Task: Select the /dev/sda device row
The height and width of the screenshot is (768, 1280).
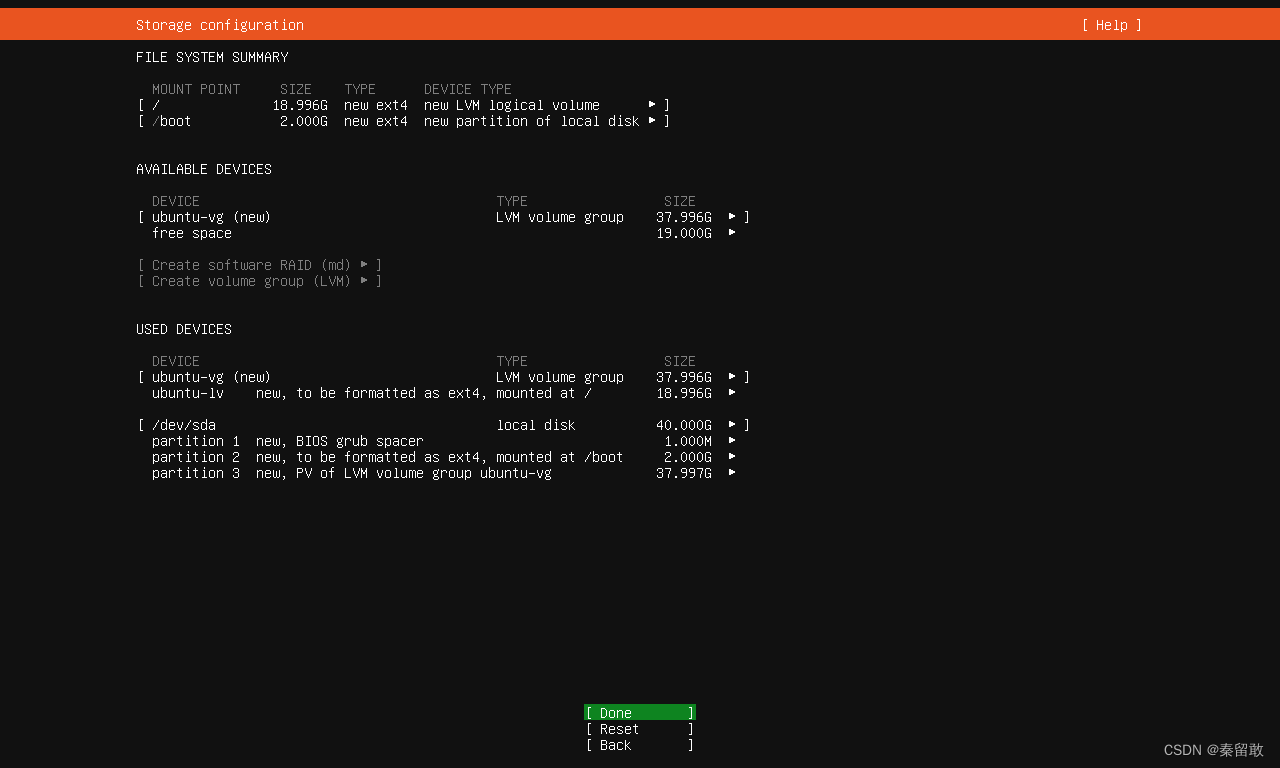Action: pos(444,425)
